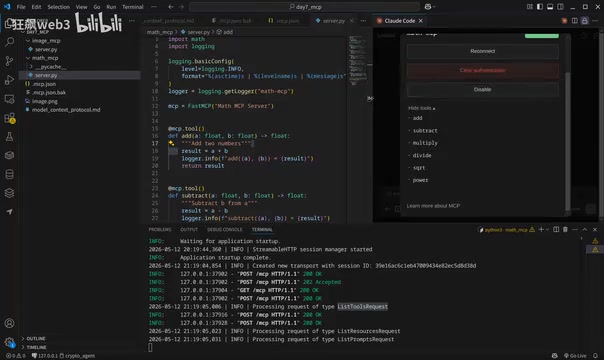Collapse the math_mcp folder

coord(28,58)
